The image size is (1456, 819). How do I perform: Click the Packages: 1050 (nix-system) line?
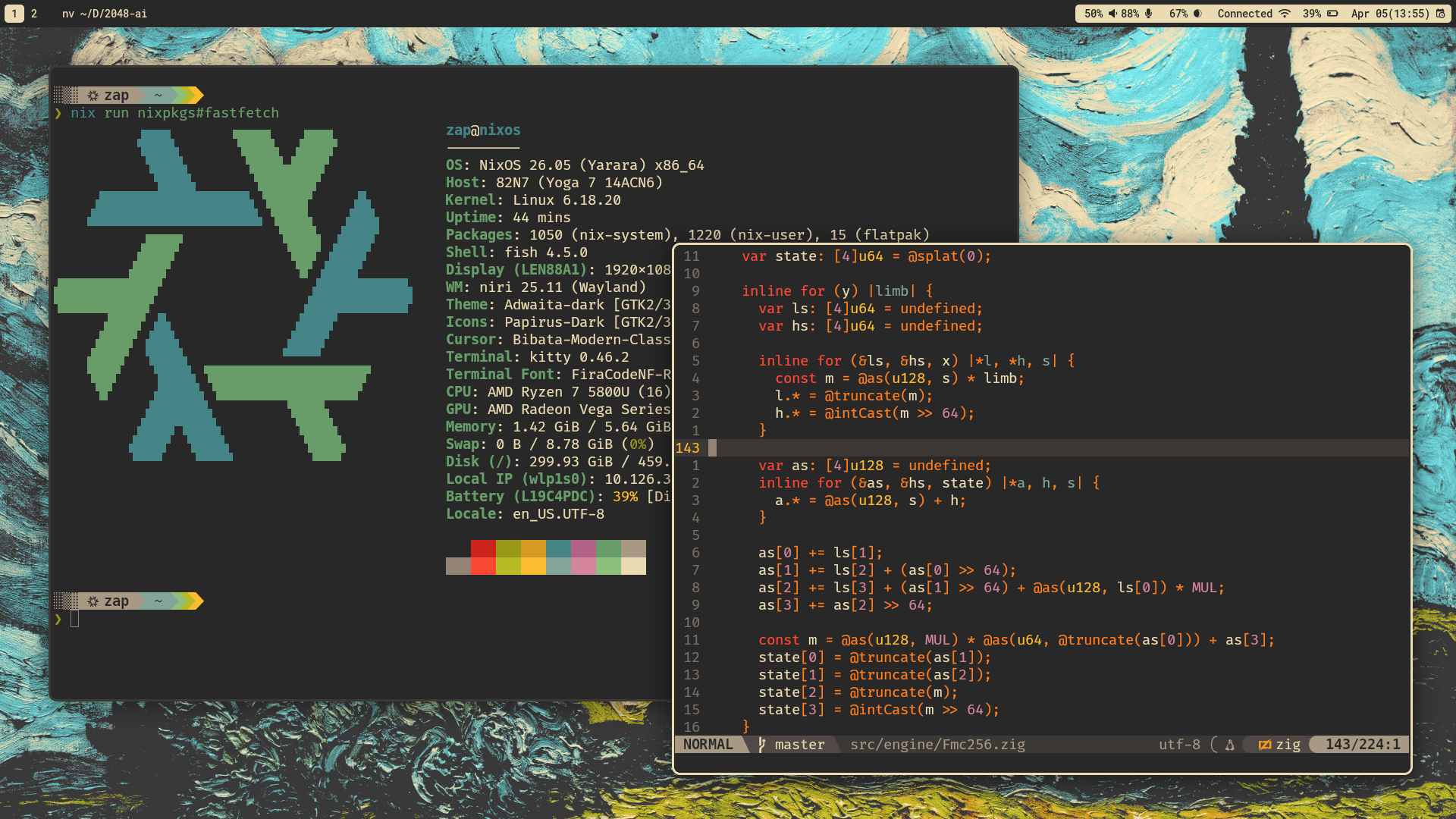687,235
